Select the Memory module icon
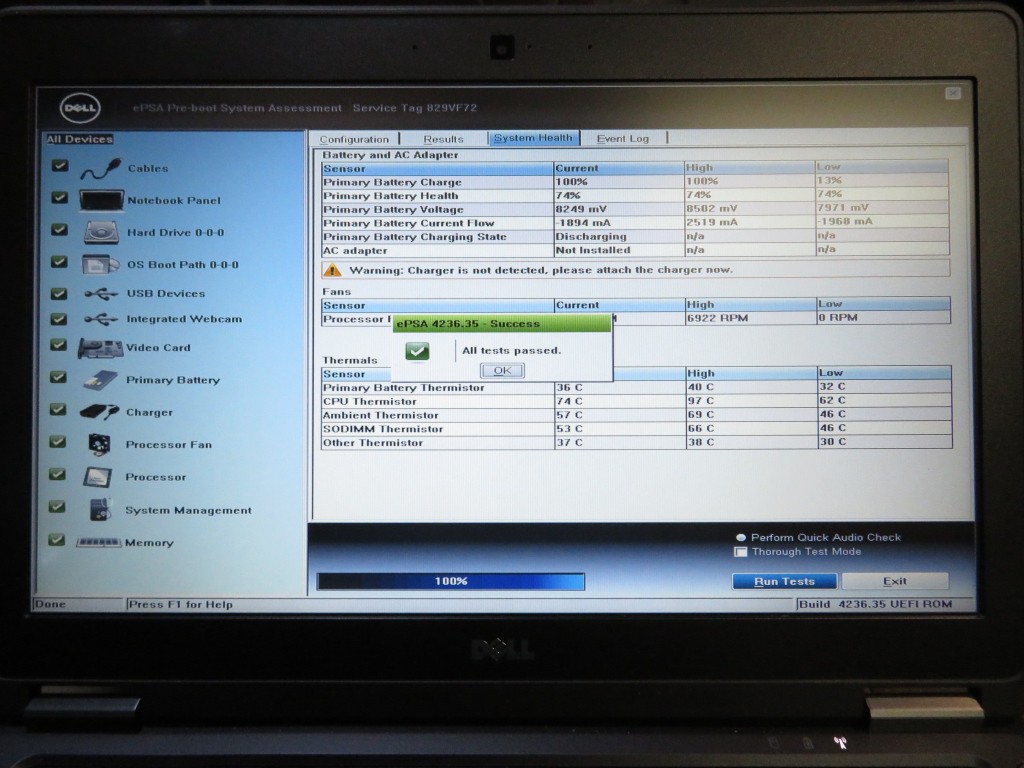 [99, 542]
